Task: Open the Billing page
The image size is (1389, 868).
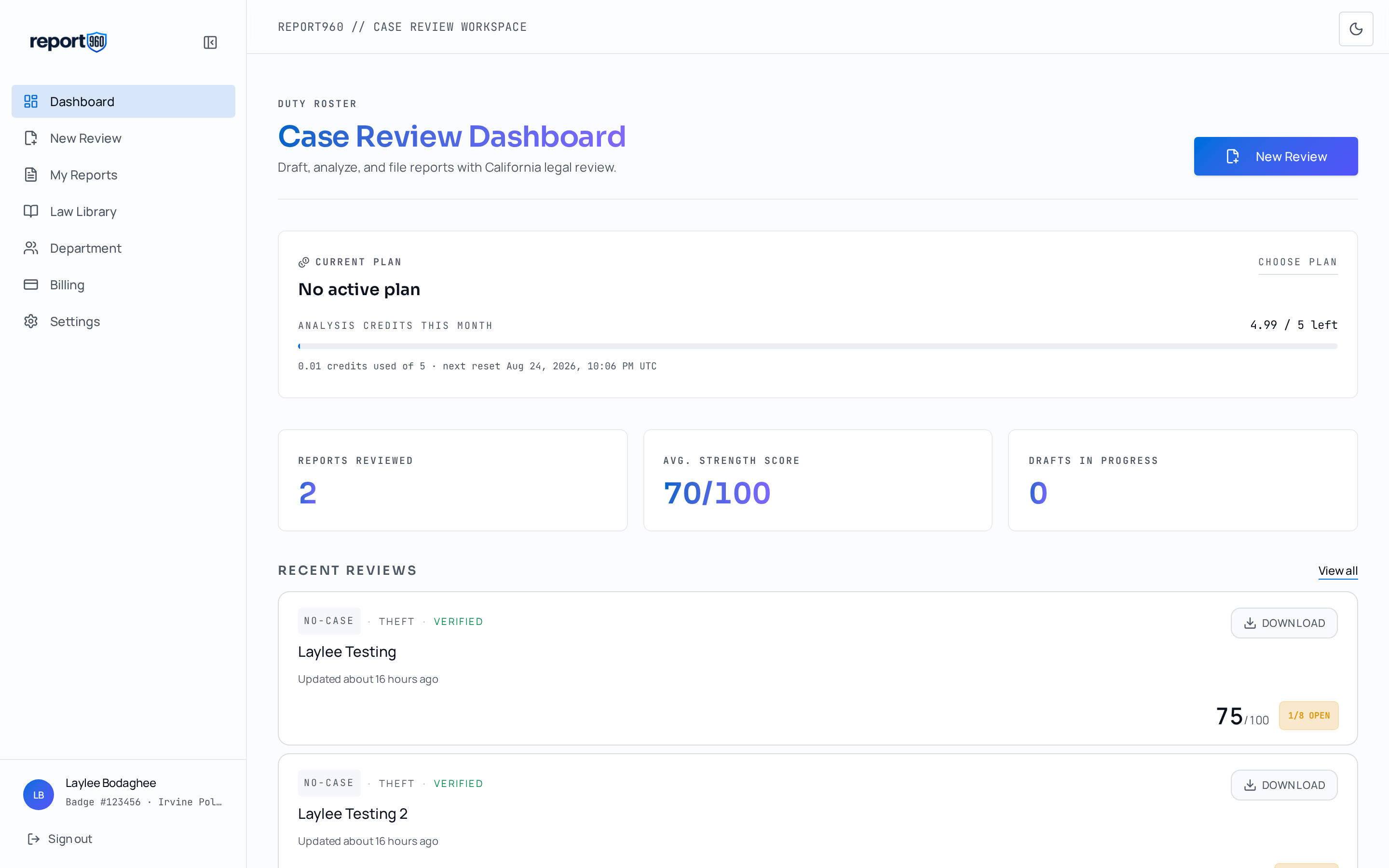Action: [123, 285]
